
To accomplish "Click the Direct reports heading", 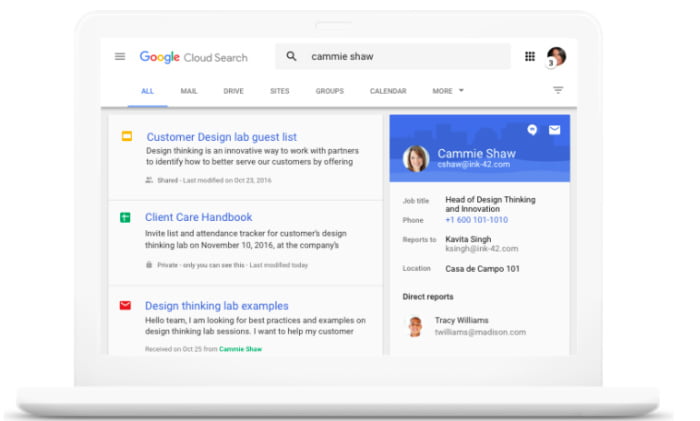I will click(428, 297).
